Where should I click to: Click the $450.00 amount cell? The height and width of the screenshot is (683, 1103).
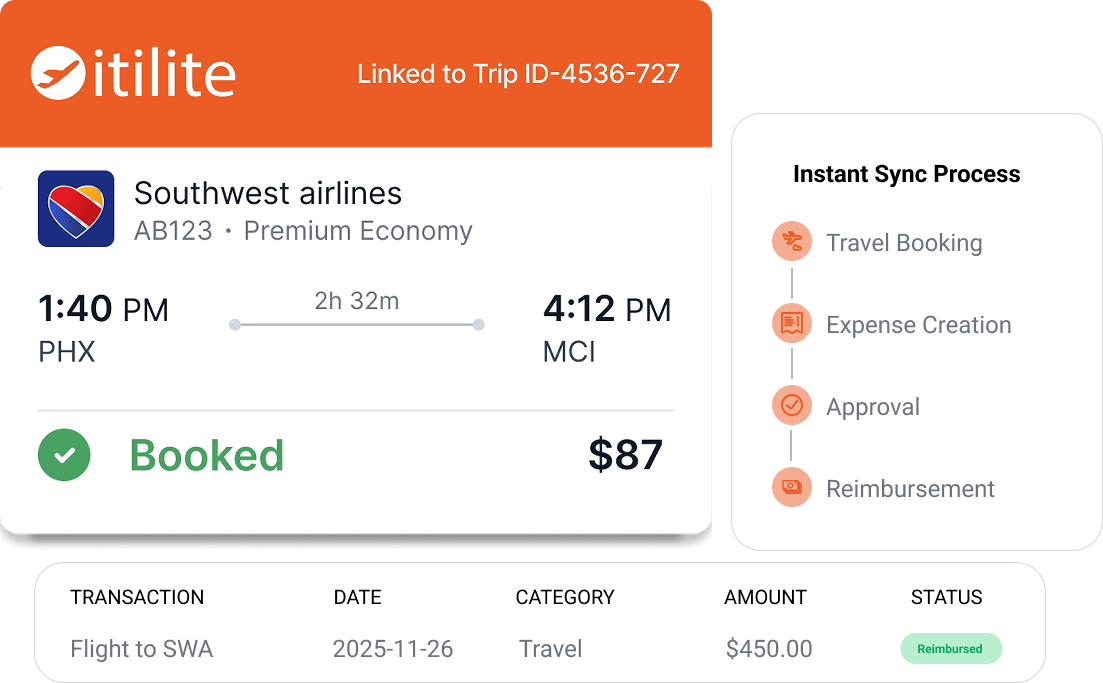click(x=769, y=649)
